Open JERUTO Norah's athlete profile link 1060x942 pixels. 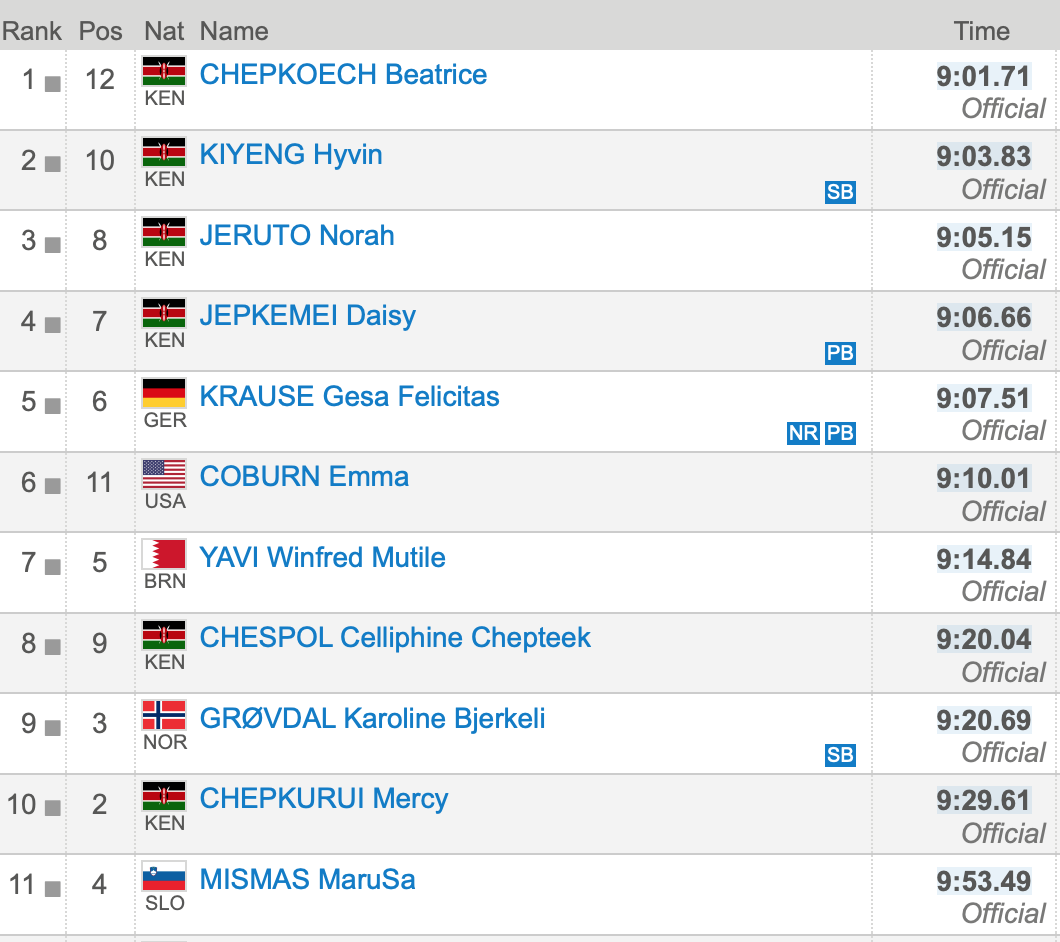click(297, 236)
